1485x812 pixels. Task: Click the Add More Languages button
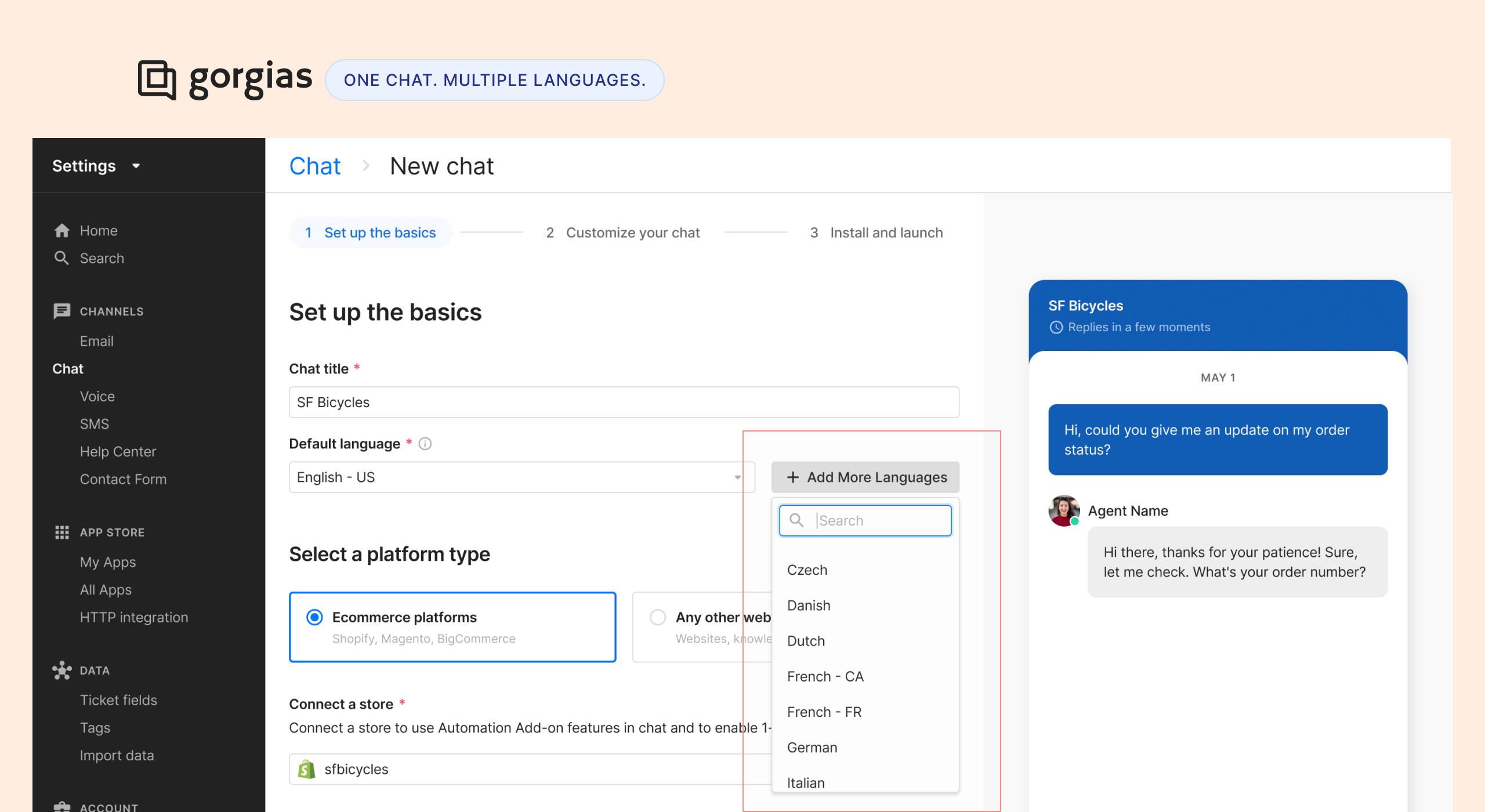tap(865, 477)
